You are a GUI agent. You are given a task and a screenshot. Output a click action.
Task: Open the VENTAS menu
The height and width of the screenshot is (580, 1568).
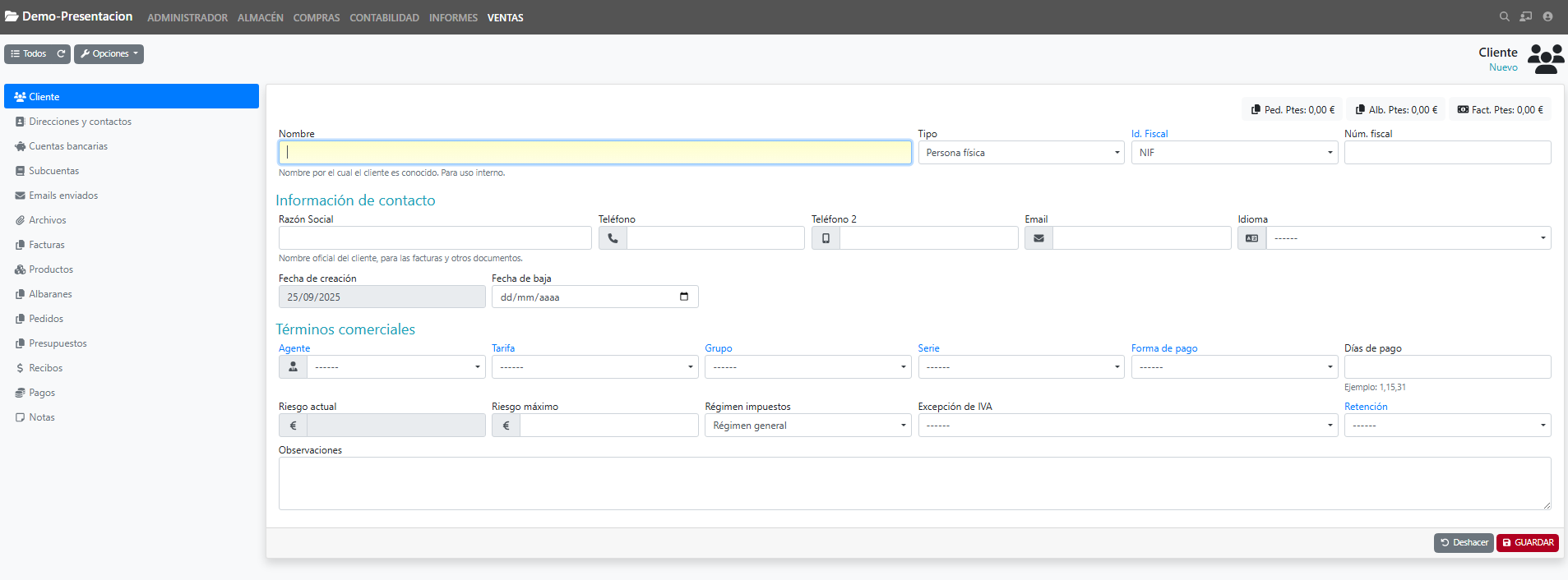coord(505,17)
